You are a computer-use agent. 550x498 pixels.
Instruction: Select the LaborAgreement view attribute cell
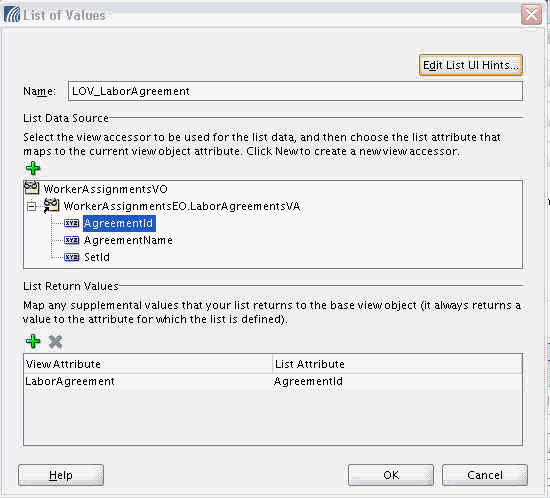point(148,381)
